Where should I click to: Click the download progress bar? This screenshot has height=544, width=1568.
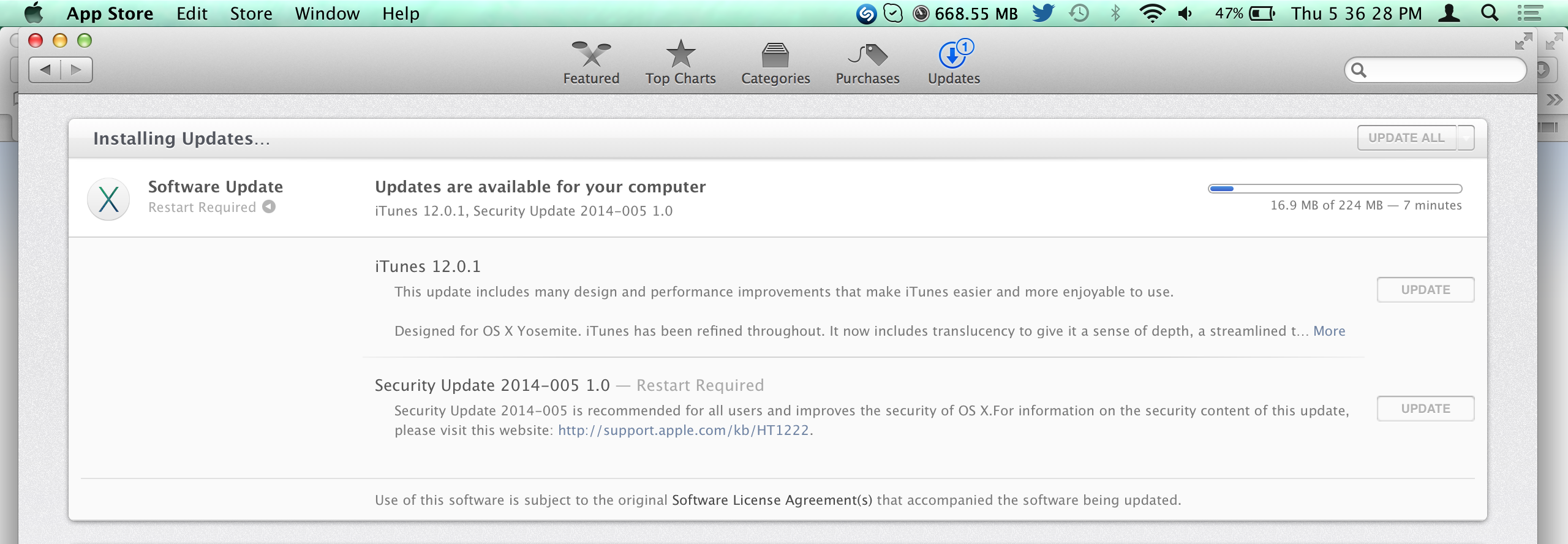point(1335,189)
